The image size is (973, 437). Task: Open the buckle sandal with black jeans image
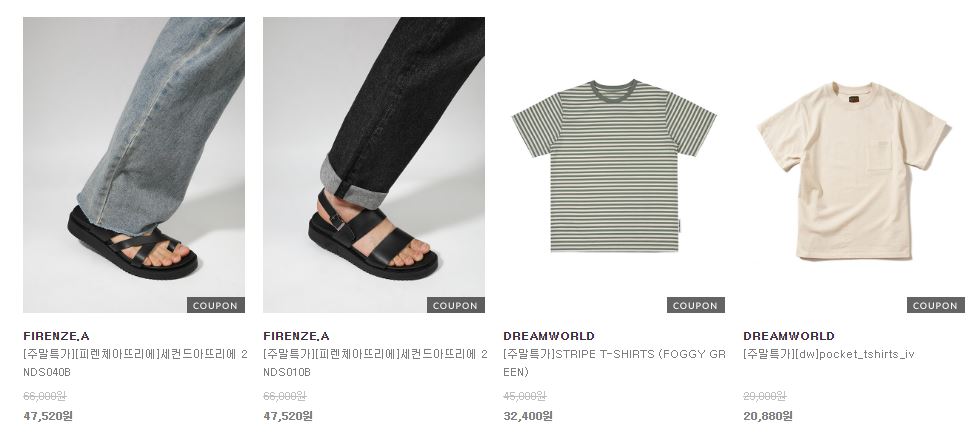[x=374, y=165]
